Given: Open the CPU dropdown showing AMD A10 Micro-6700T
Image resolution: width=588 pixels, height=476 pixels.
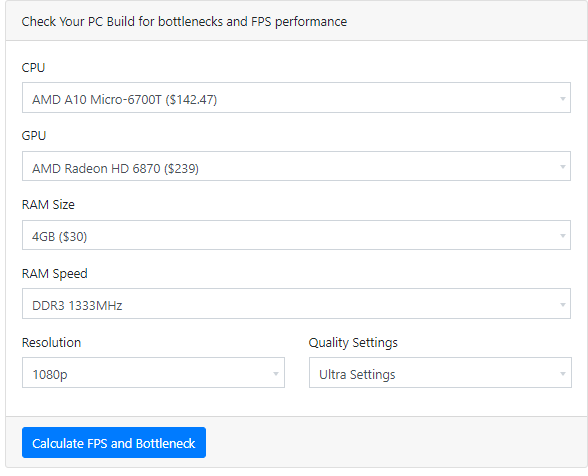Looking at the screenshot, I should 296,98.
